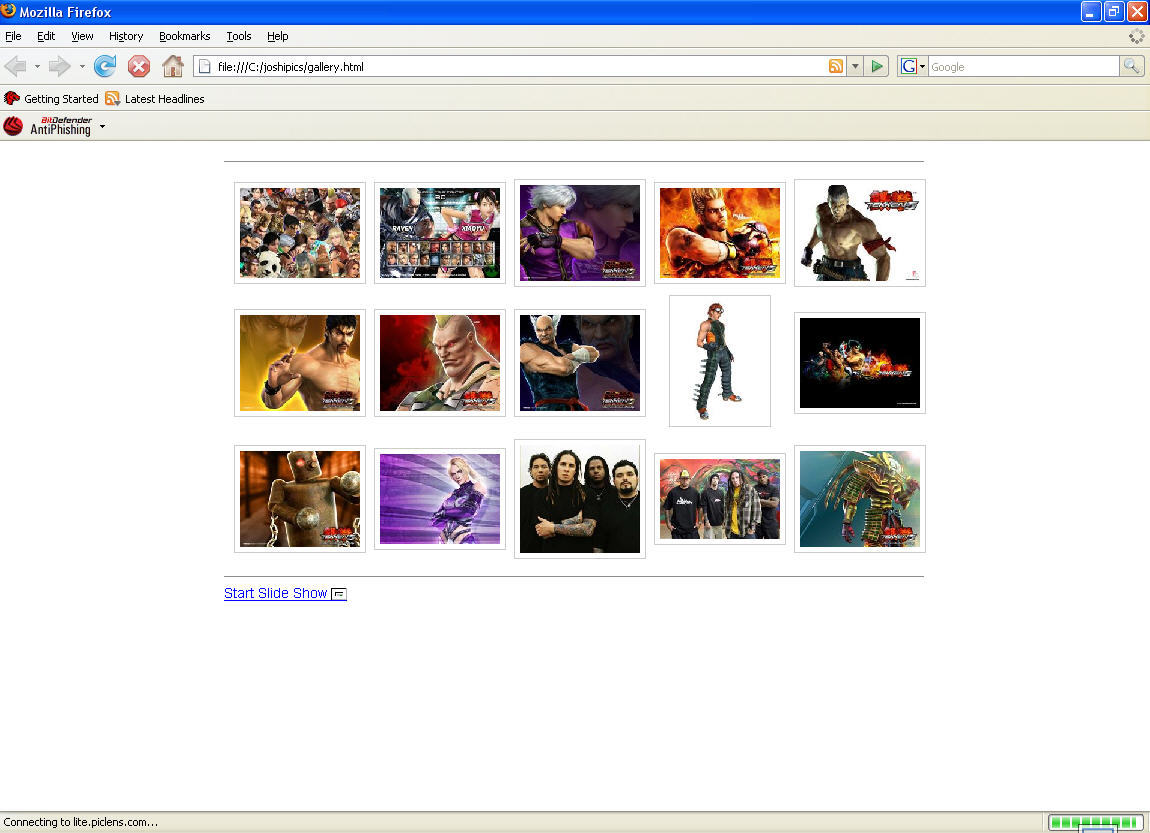Image resolution: width=1150 pixels, height=833 pixels.
Task: Focus the Google search field
Action: (1023, 67)
